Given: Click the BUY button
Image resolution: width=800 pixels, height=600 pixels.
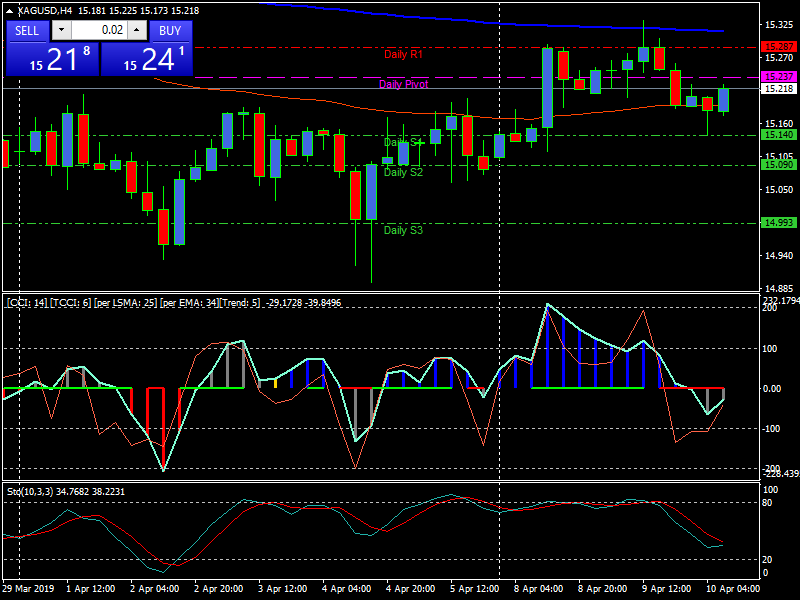Looking at the screenshot, I should [170, 30].
